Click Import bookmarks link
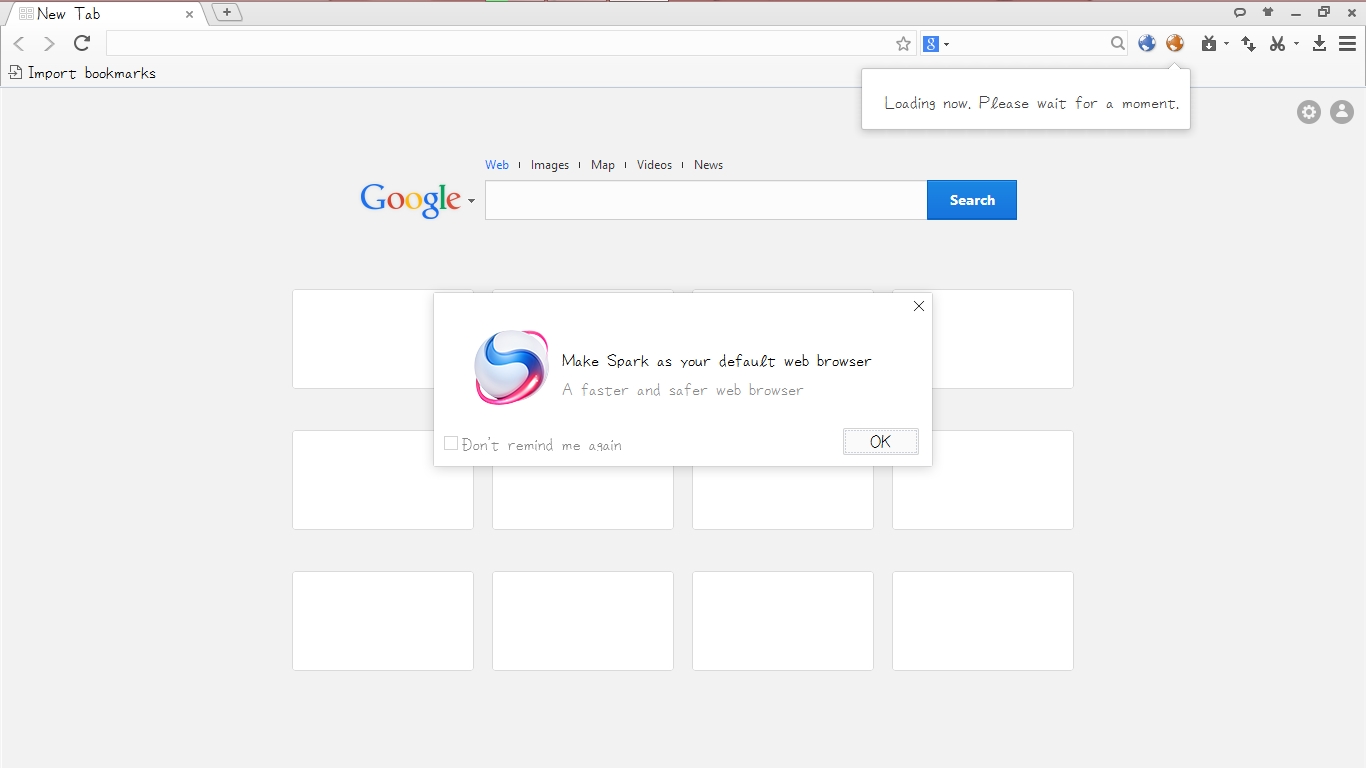 click(92, 73)
